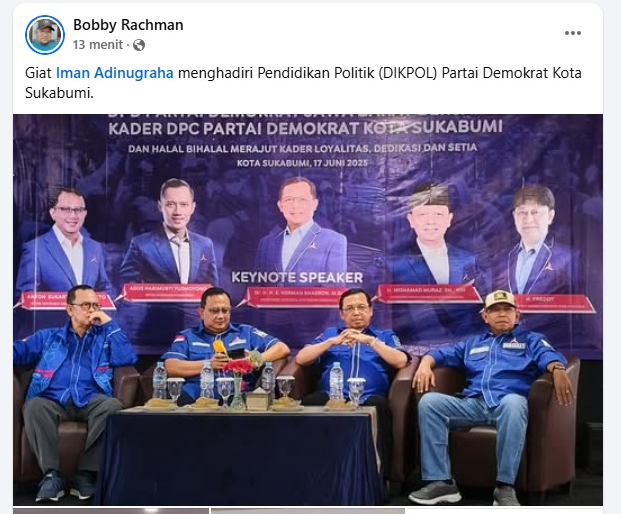The image size is (621, 514).
Task: Open Bobby Rachman's profile name link
Action: [128, 25]
